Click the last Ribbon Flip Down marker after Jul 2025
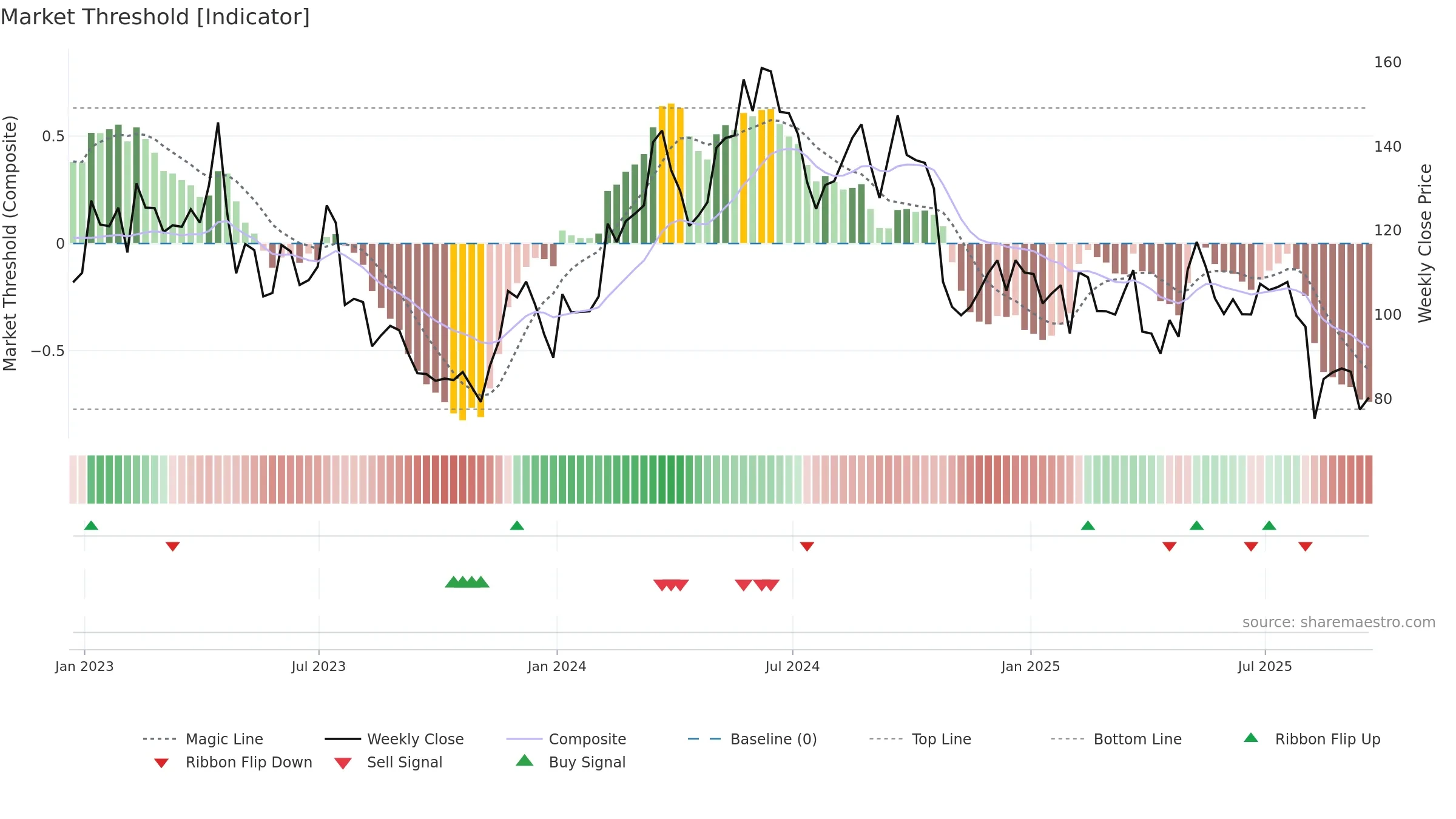This screenshot has height=819, width=1456. [x=1306, y=547]
